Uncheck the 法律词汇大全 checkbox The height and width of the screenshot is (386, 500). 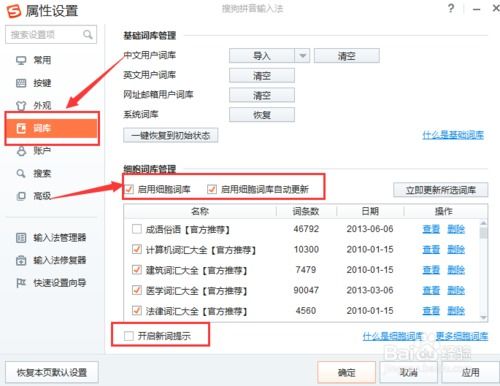click(137, 310)
